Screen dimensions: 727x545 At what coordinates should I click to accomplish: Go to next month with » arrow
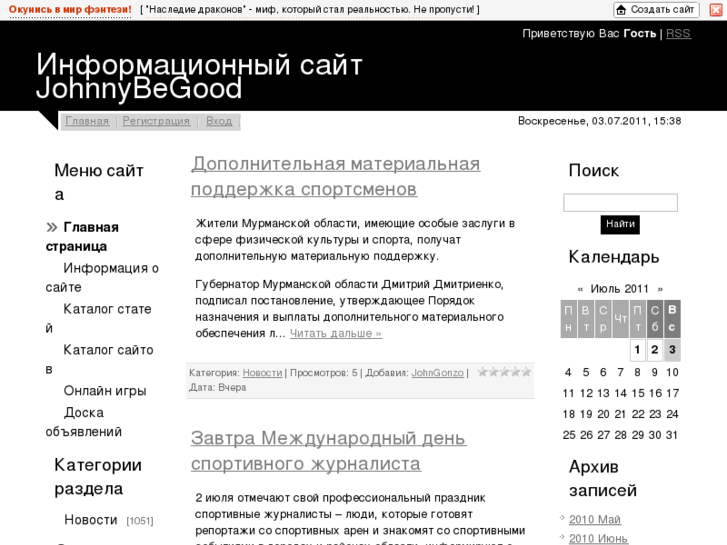pos(660,289)
